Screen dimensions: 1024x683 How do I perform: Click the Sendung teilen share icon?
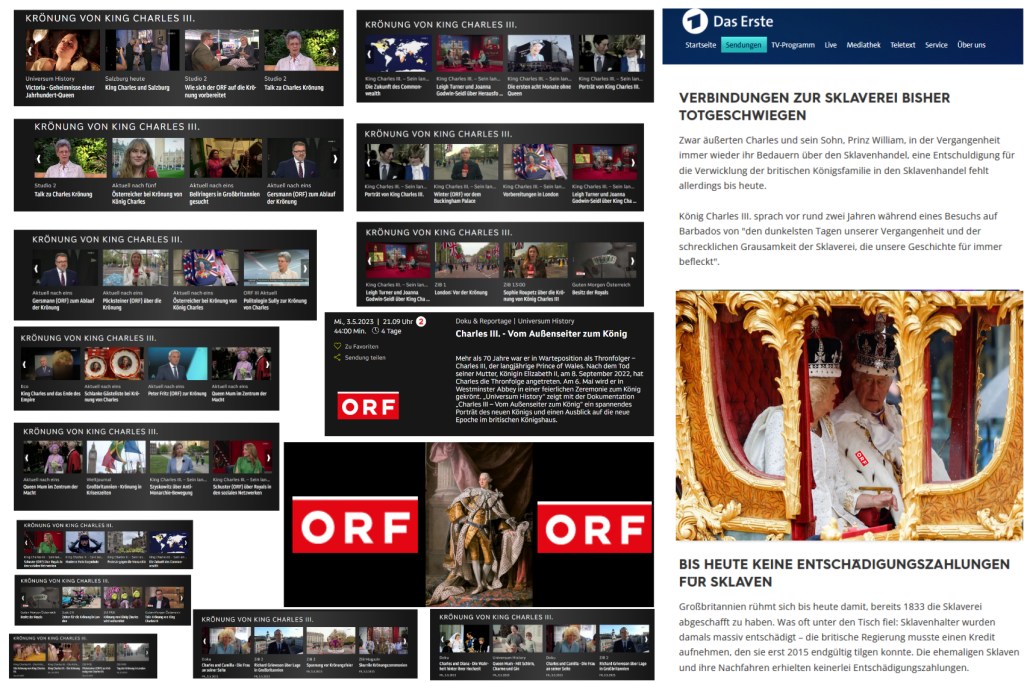(x=338, y=357)
